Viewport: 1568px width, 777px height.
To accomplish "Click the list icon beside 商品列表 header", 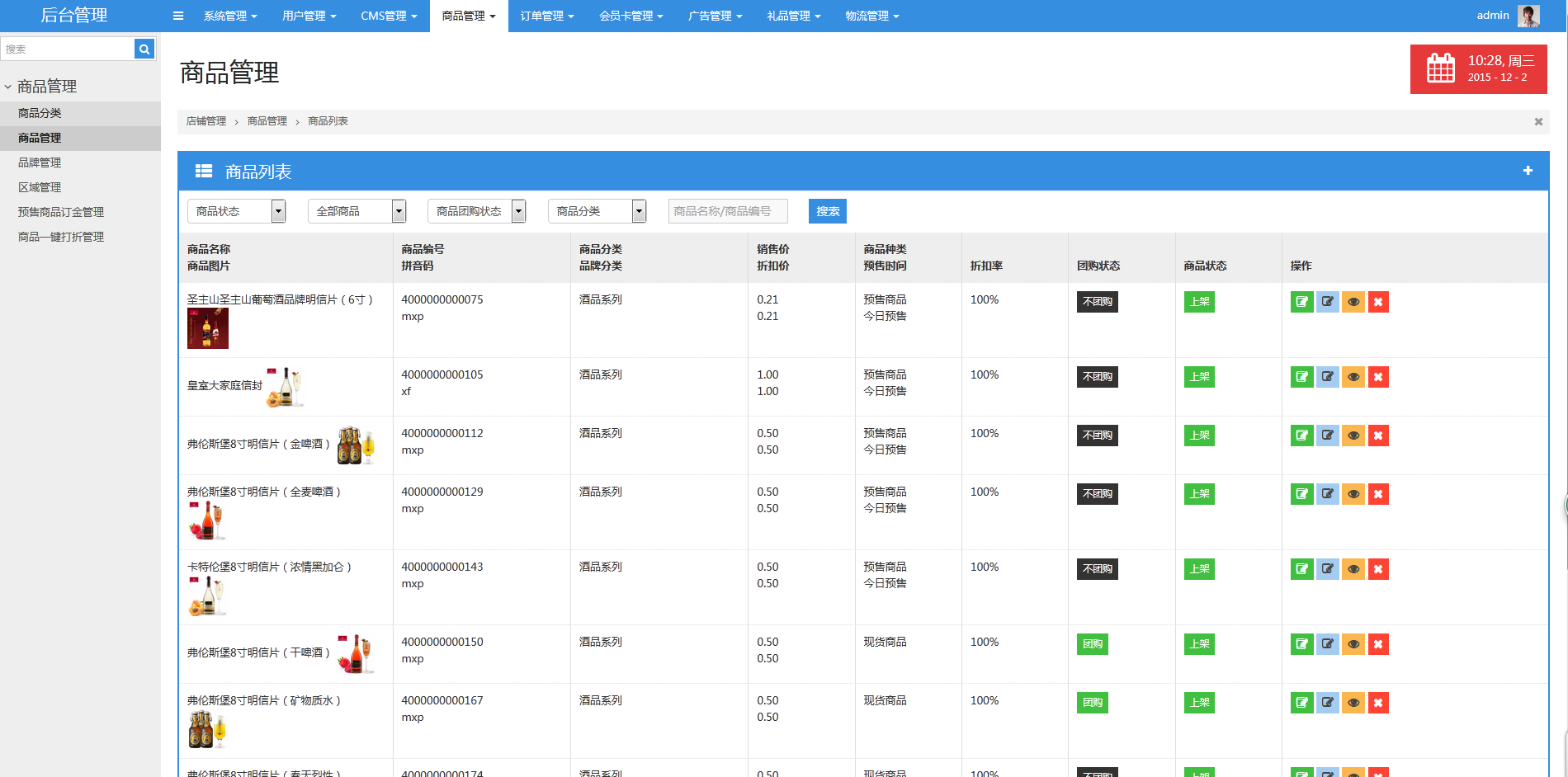I will 203,171.
